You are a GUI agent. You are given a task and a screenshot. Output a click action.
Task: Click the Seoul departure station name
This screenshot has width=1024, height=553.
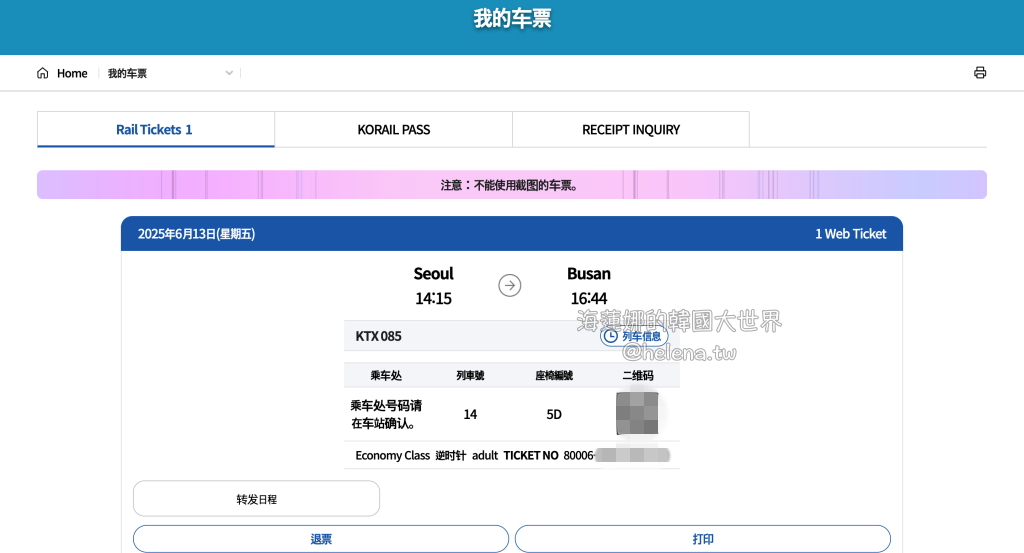[433, 274]
